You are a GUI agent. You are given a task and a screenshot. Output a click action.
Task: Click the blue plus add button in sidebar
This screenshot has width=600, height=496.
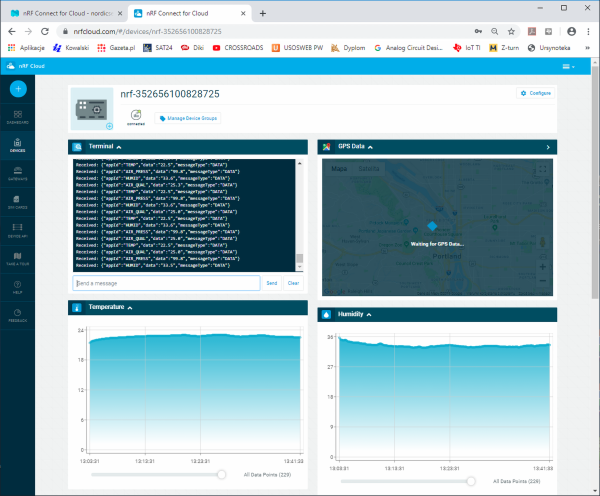point(18,89)
